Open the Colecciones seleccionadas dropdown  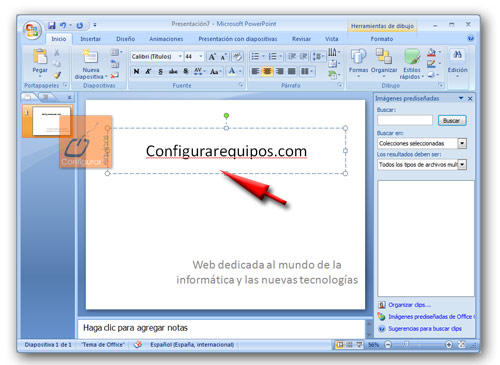(x=462, y=143)
